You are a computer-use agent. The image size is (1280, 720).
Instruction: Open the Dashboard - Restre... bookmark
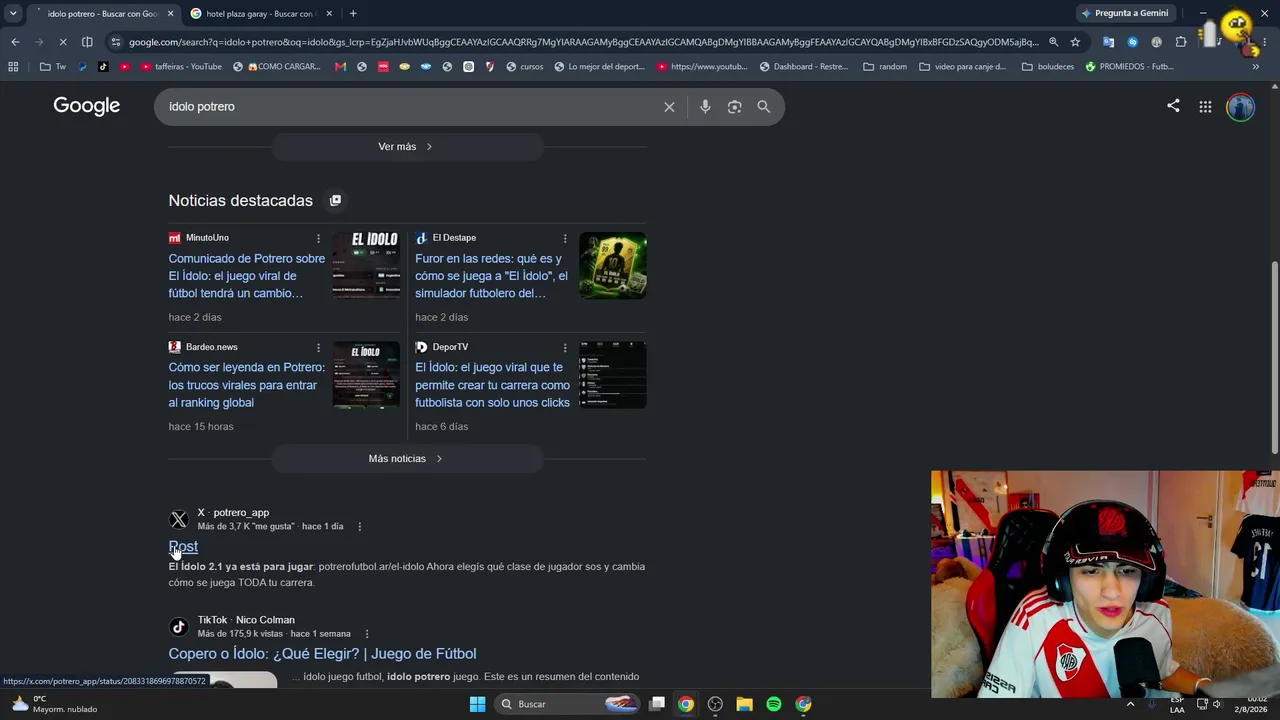pos(803,67)
